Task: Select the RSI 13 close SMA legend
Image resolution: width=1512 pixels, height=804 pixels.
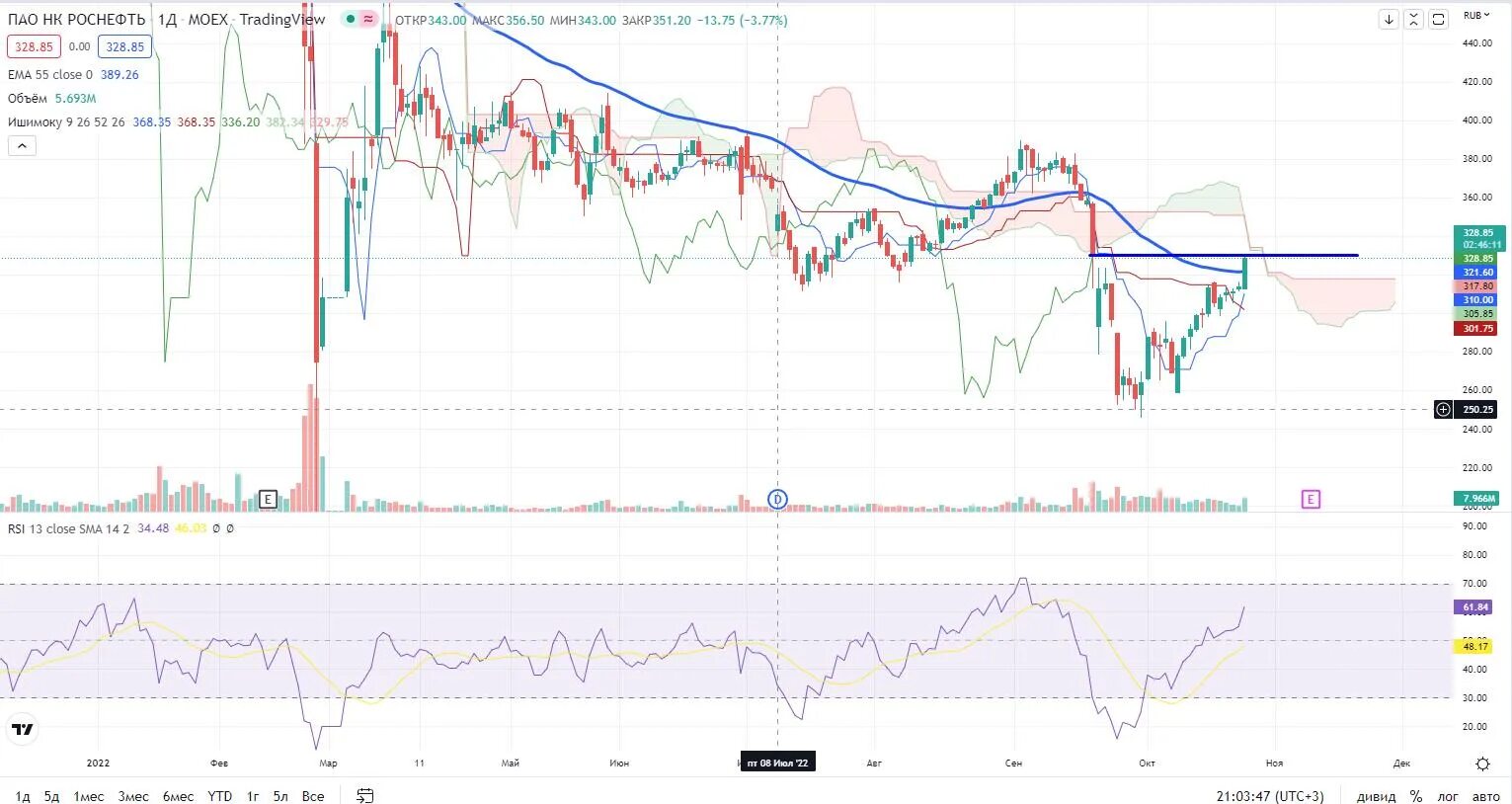Action: 68,529
